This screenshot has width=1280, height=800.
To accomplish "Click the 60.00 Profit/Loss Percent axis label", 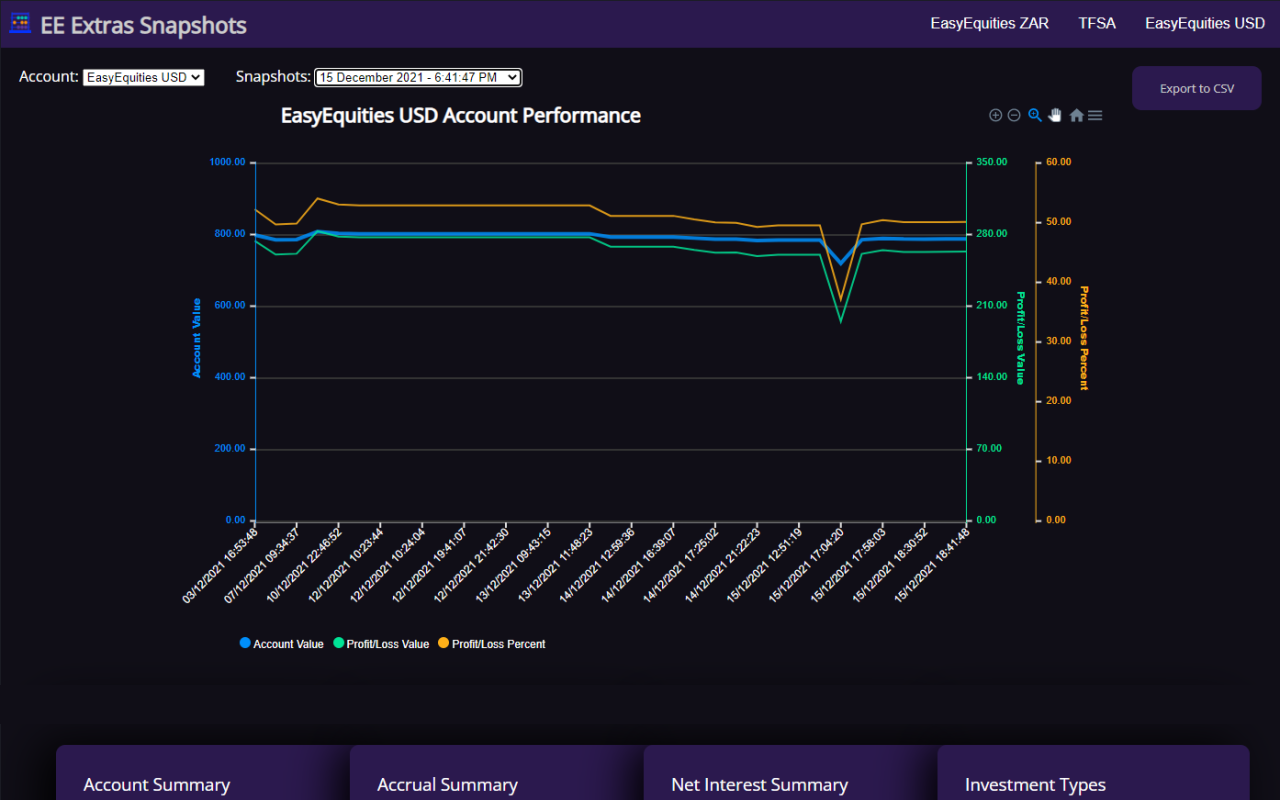I will pyautogui.click(x=1058, y=162).
